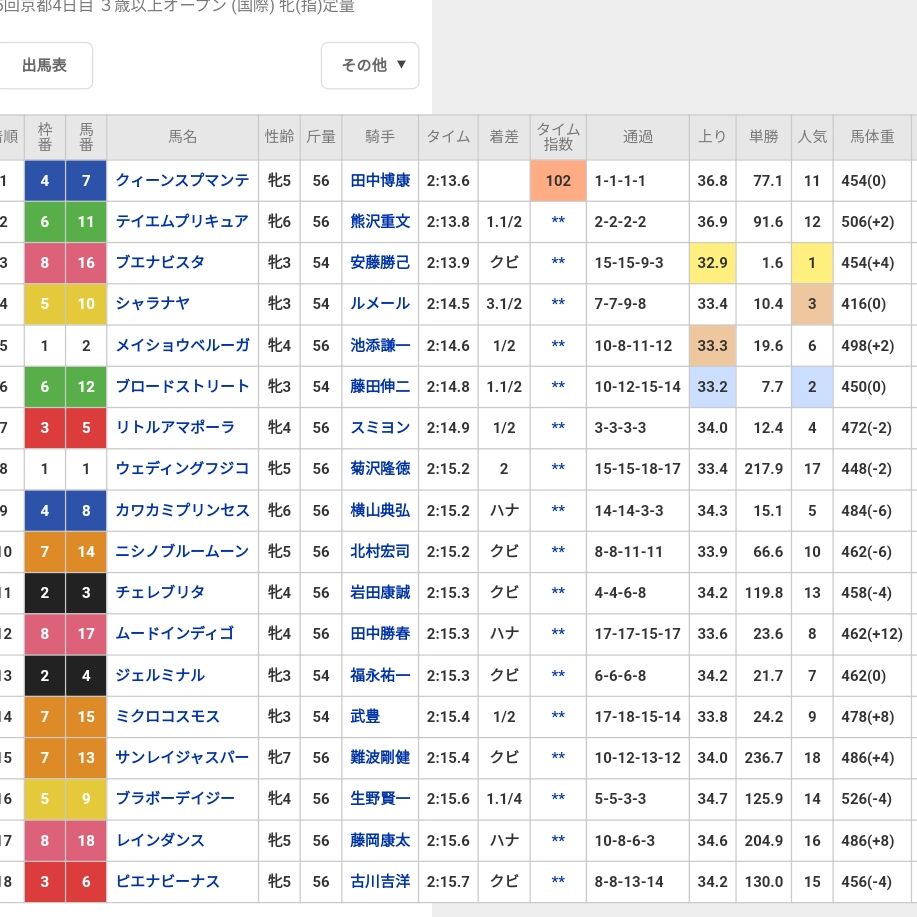The height and width of the screenshot is (917, 917).
Task: Open horse link カワカミプリンセス
Action: [x=182, y=511]
